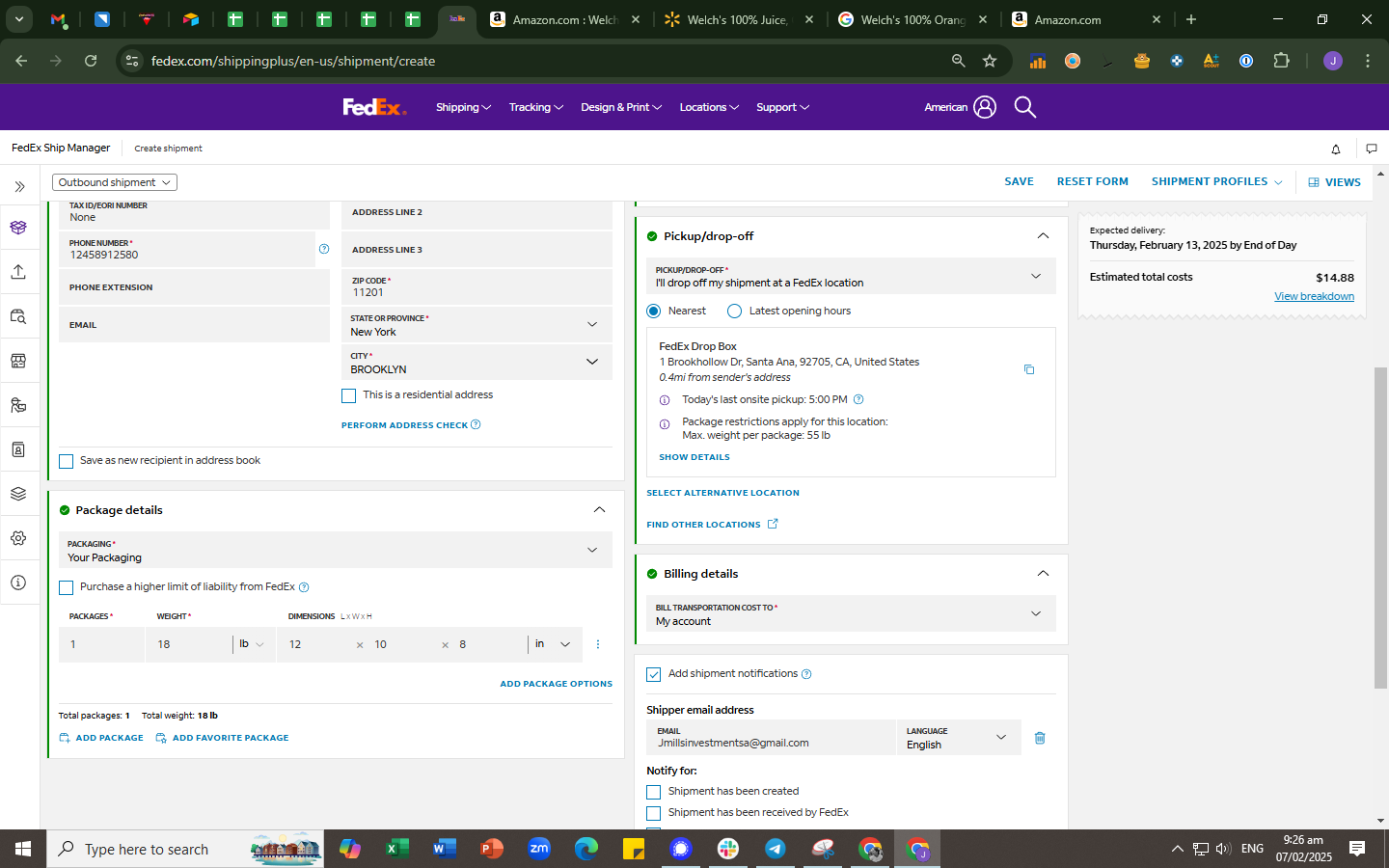This screenshot has height=868, width=1389.
Task: Show help for Phone Number field
Action: (324, 249)
